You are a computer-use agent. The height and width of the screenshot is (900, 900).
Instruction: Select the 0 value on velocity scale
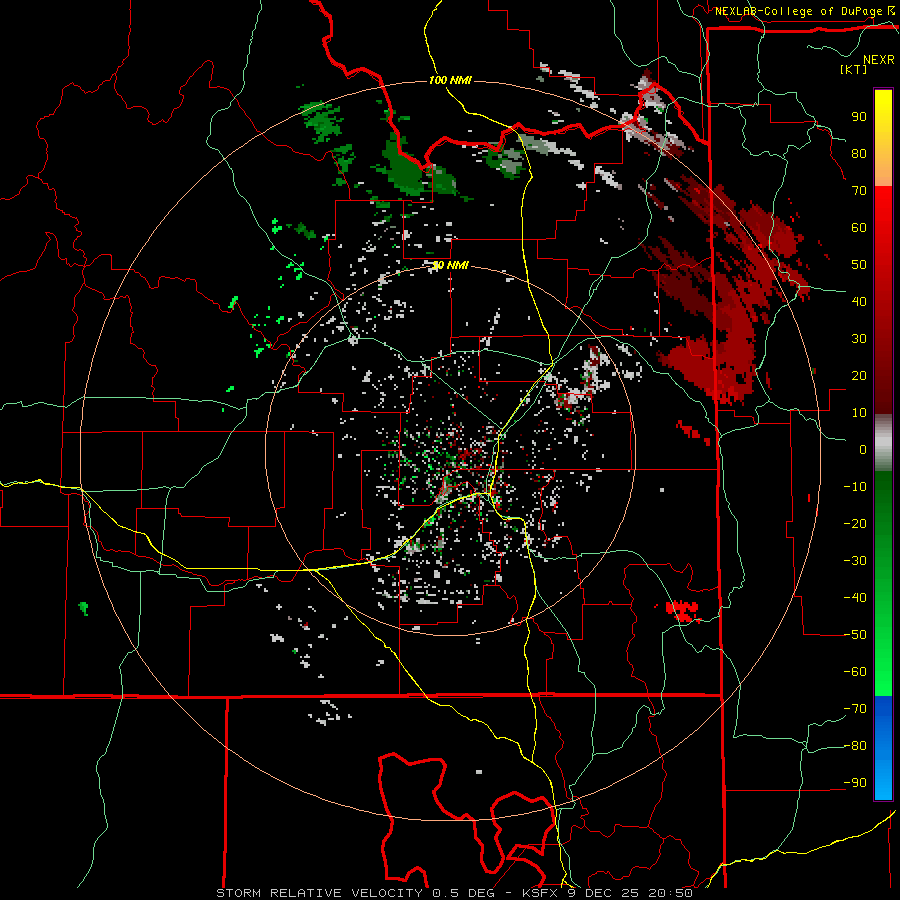pos(863,450)
